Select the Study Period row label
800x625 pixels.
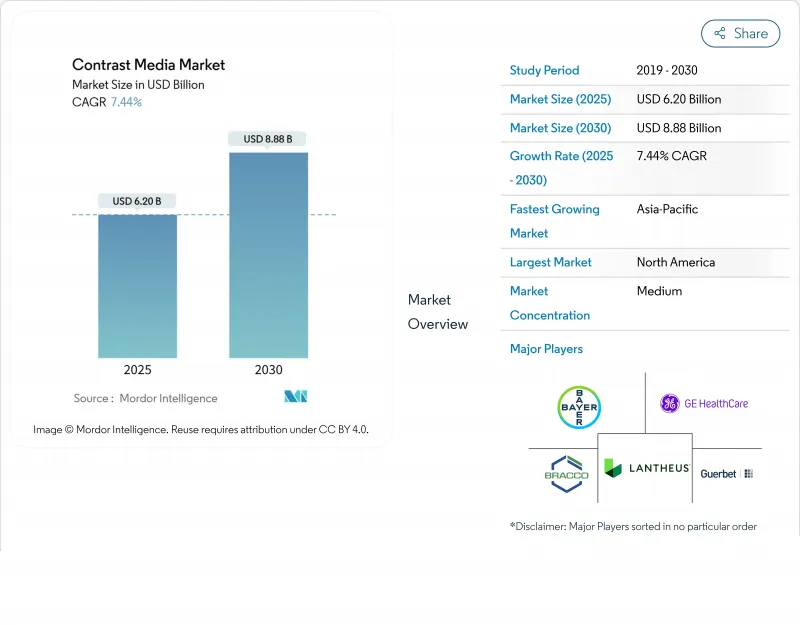pyautogui.click(x=545, y=71)
